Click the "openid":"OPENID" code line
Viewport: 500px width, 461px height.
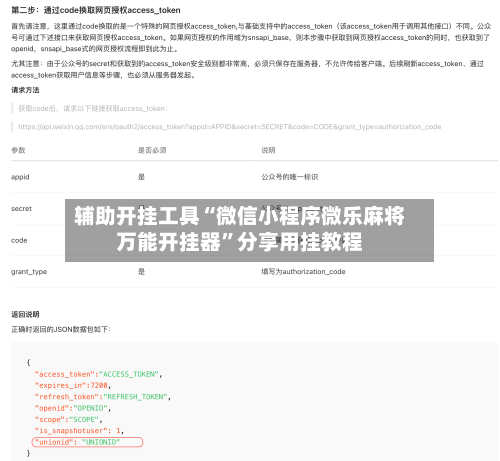coord(73,408)
